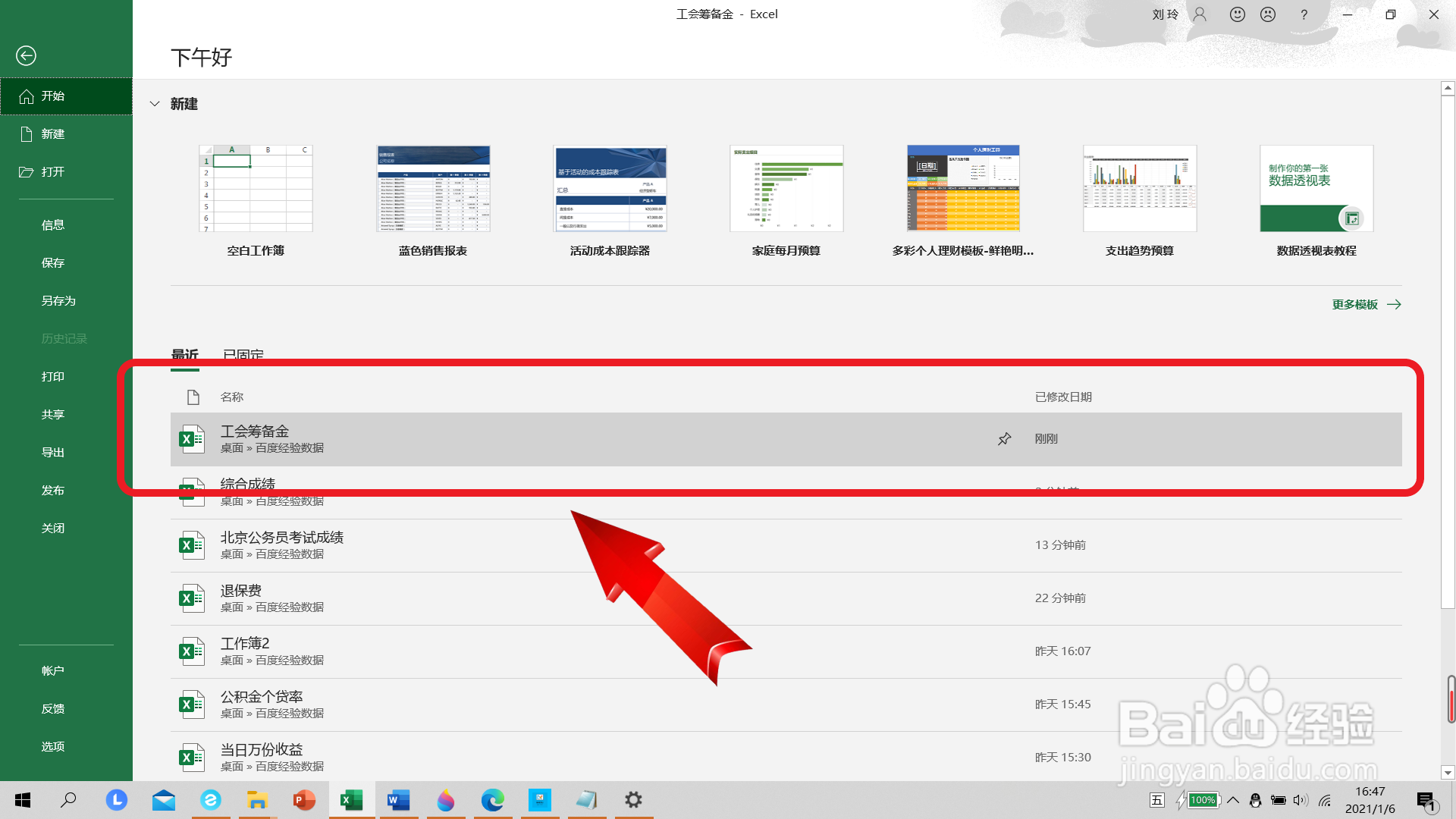Send a frown feedback face icon

(x=1268, y=14)
